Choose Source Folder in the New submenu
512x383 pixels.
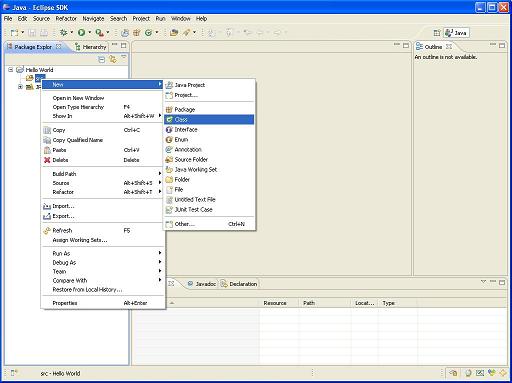point(209,159)
